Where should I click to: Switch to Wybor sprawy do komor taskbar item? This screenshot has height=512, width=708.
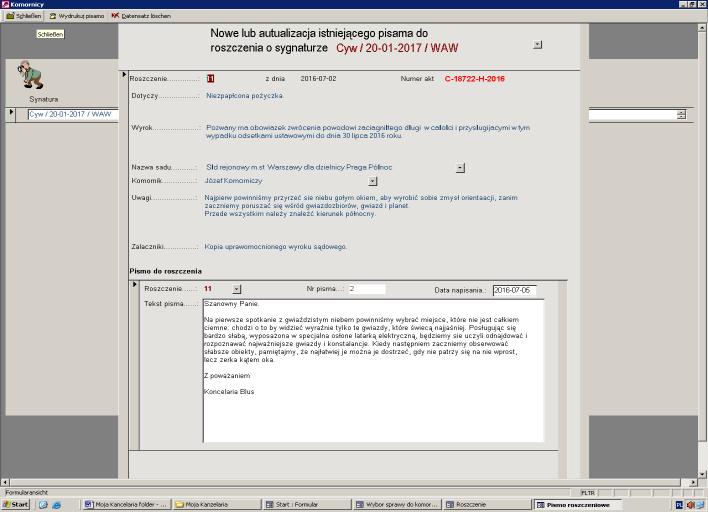tap(398, 505)
